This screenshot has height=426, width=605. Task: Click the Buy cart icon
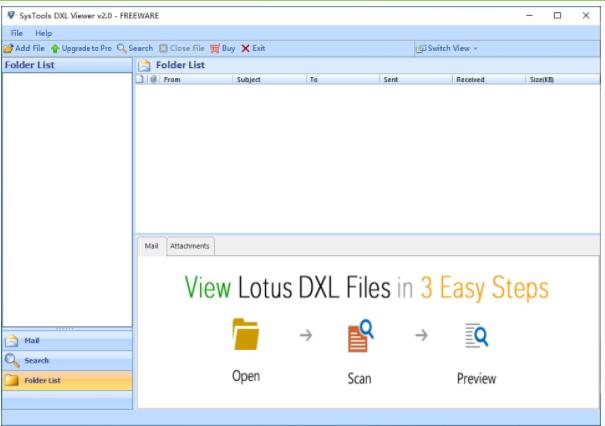pyautogui.click(x=214, y=48)
